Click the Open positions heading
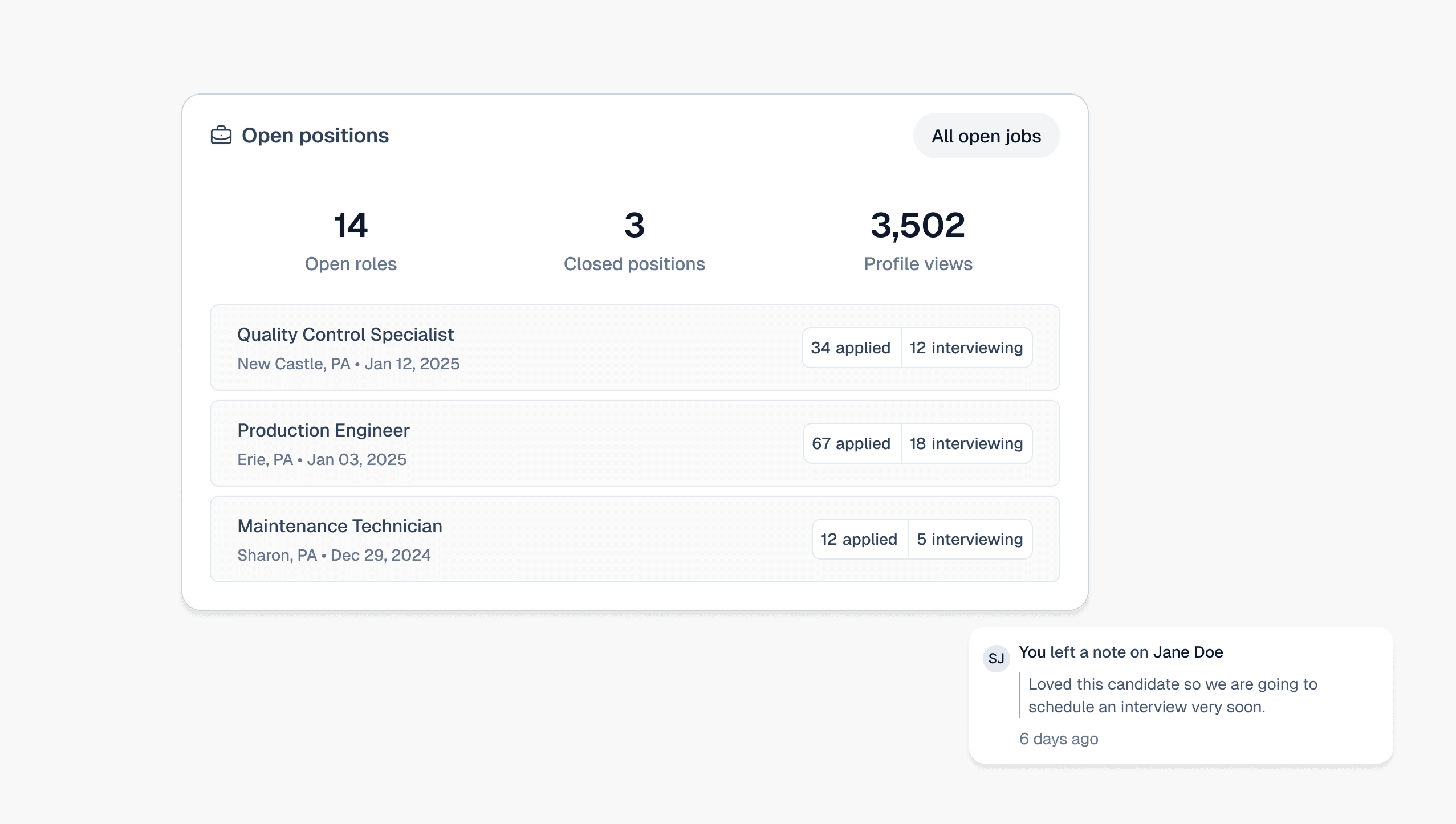The width and height of the screenshot is (1456, 824). pyautogui.click(x=315, y=136)
